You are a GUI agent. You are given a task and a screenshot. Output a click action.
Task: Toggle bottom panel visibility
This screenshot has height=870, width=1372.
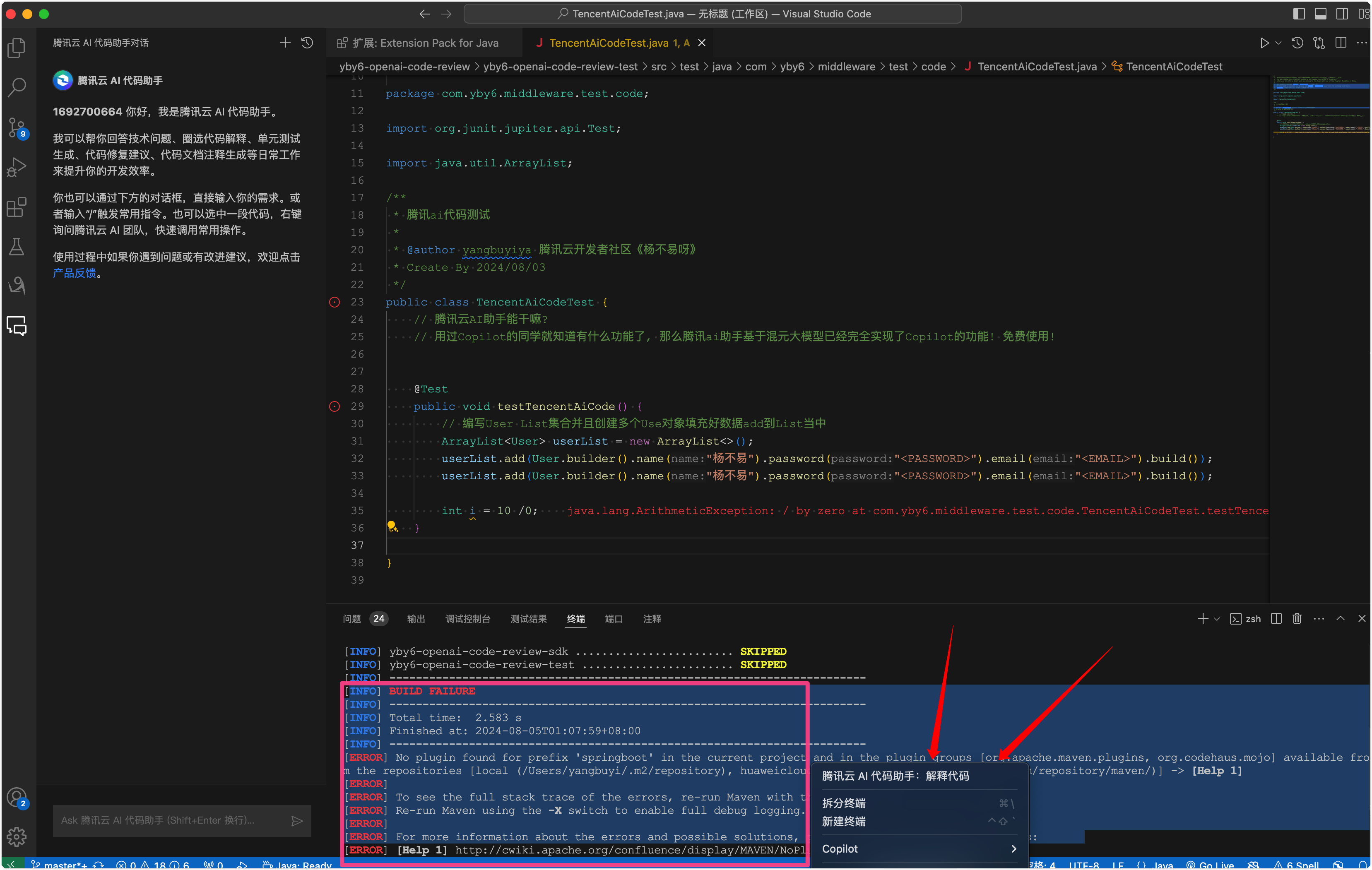click(1320, 14)
